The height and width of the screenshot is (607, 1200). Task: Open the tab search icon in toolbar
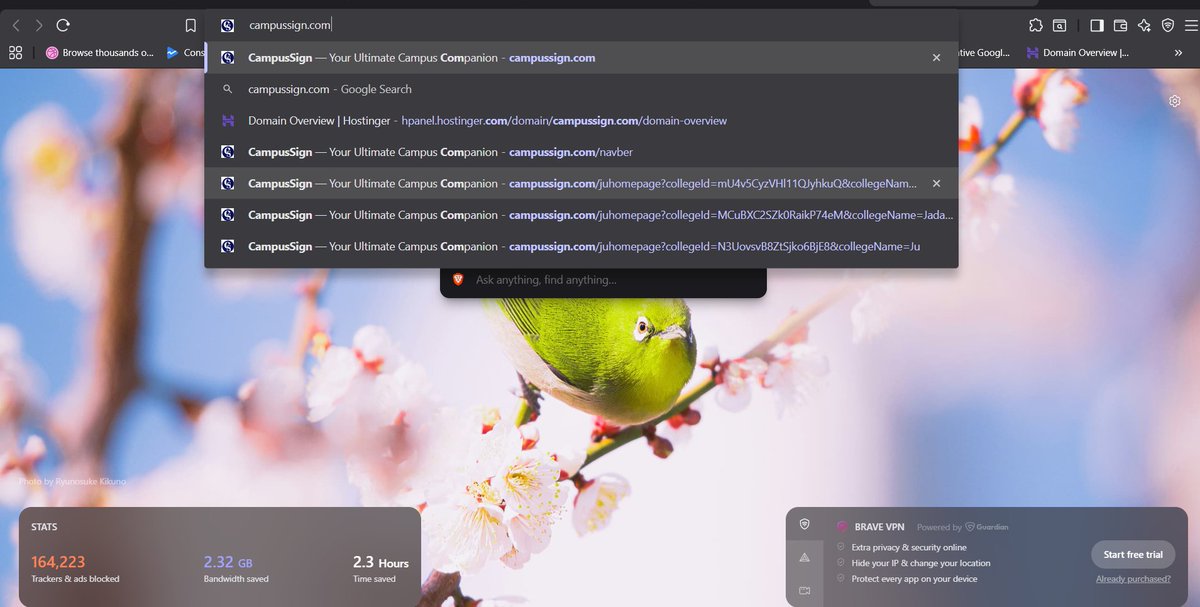(x=1059, y=25)
